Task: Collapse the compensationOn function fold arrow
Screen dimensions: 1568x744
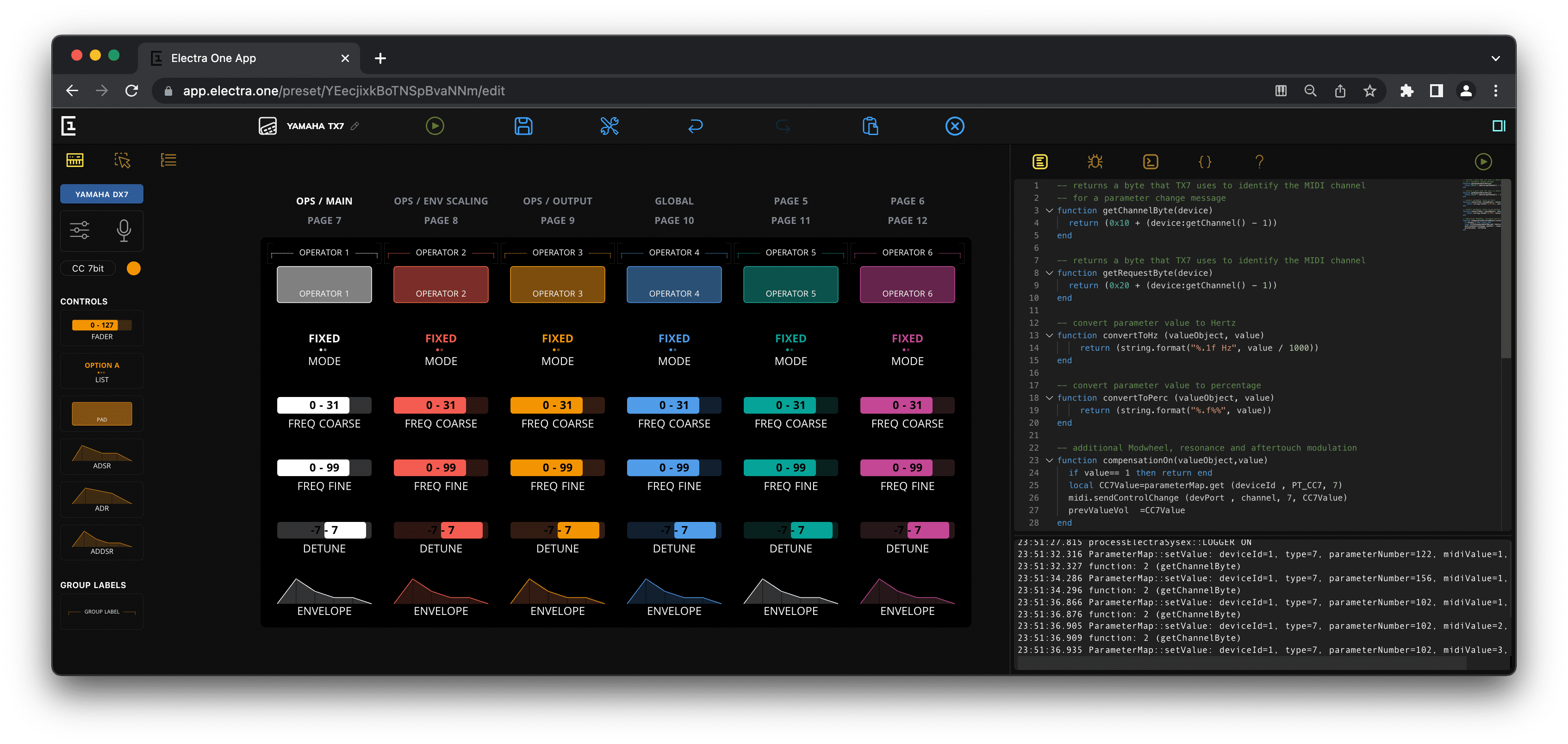Action: coord(1049,460)
